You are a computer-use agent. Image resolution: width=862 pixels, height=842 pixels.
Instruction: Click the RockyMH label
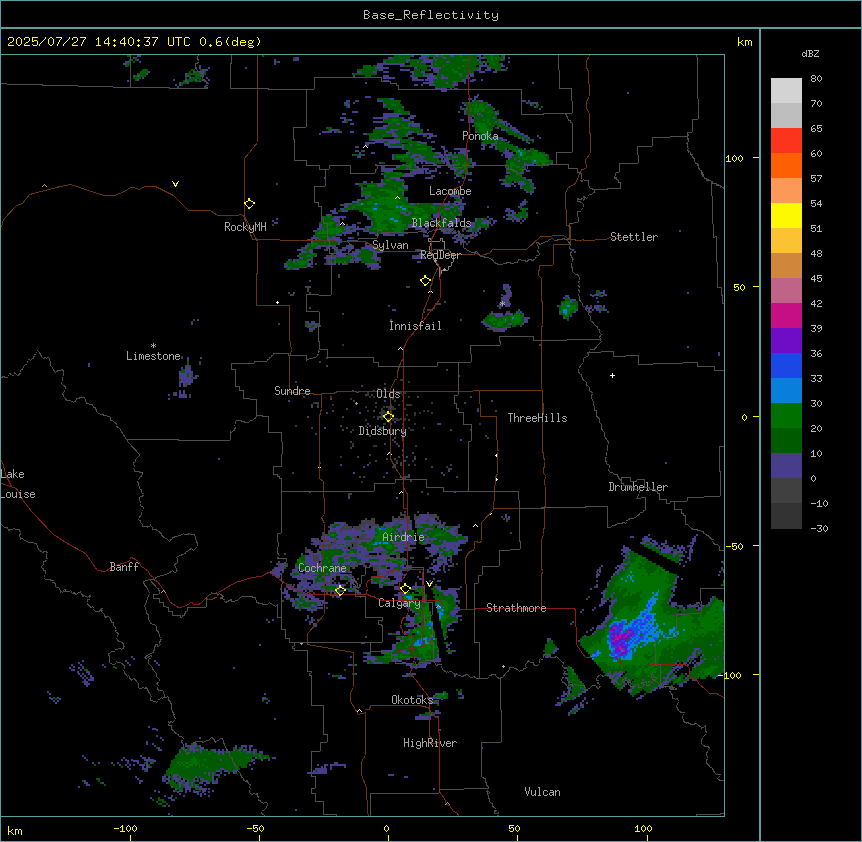point(245,227)
